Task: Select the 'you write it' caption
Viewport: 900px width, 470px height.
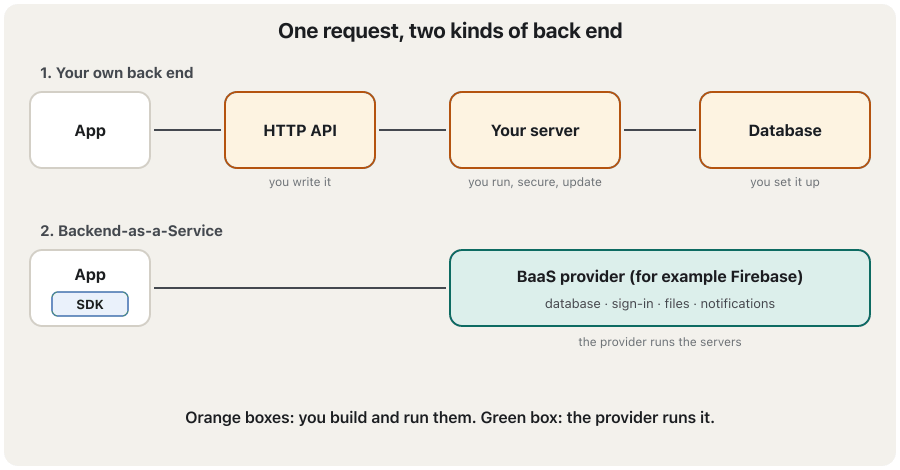Action: click(300, 182)
